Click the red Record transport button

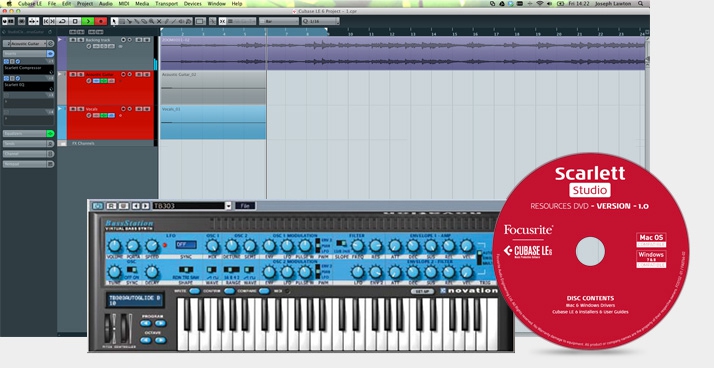coord(101,21)
